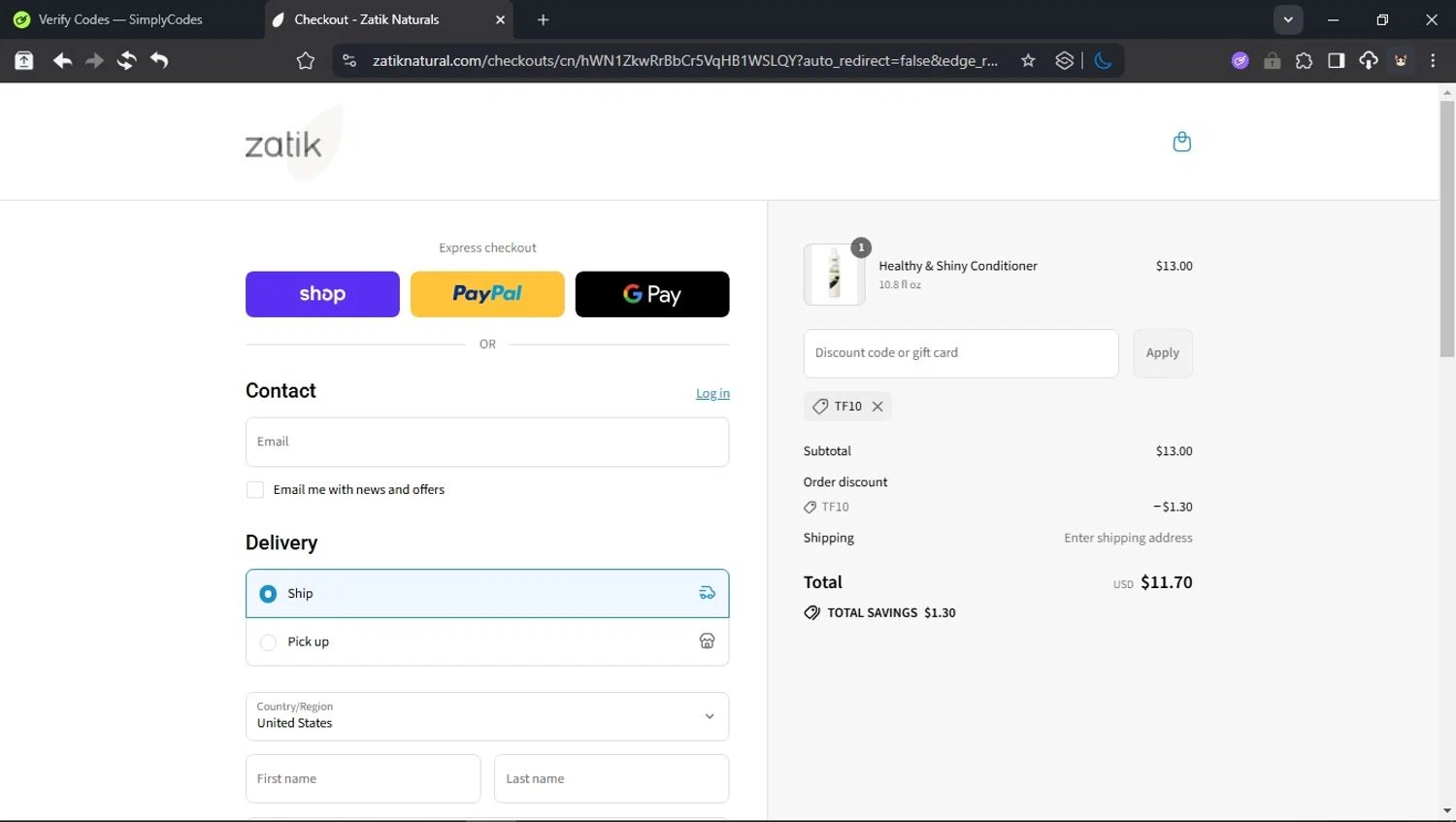Click the lock extension icon

coord(1272,61)
